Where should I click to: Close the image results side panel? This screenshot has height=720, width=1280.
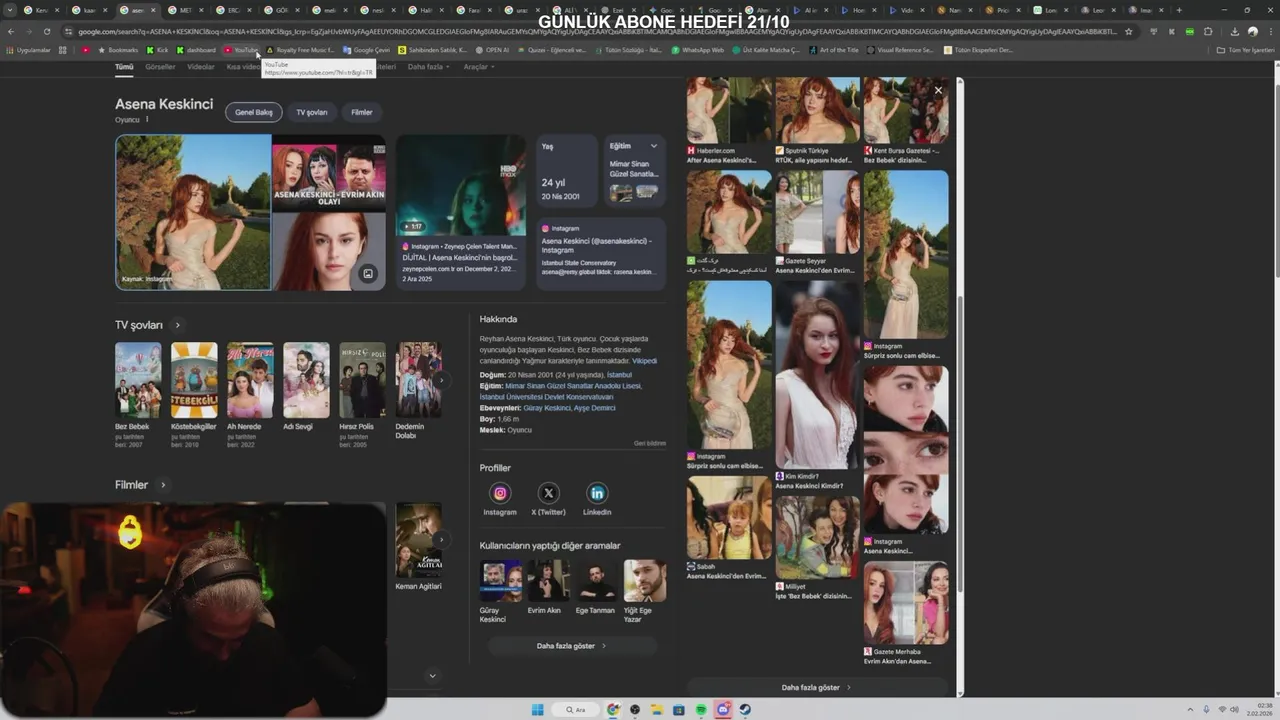938,91
